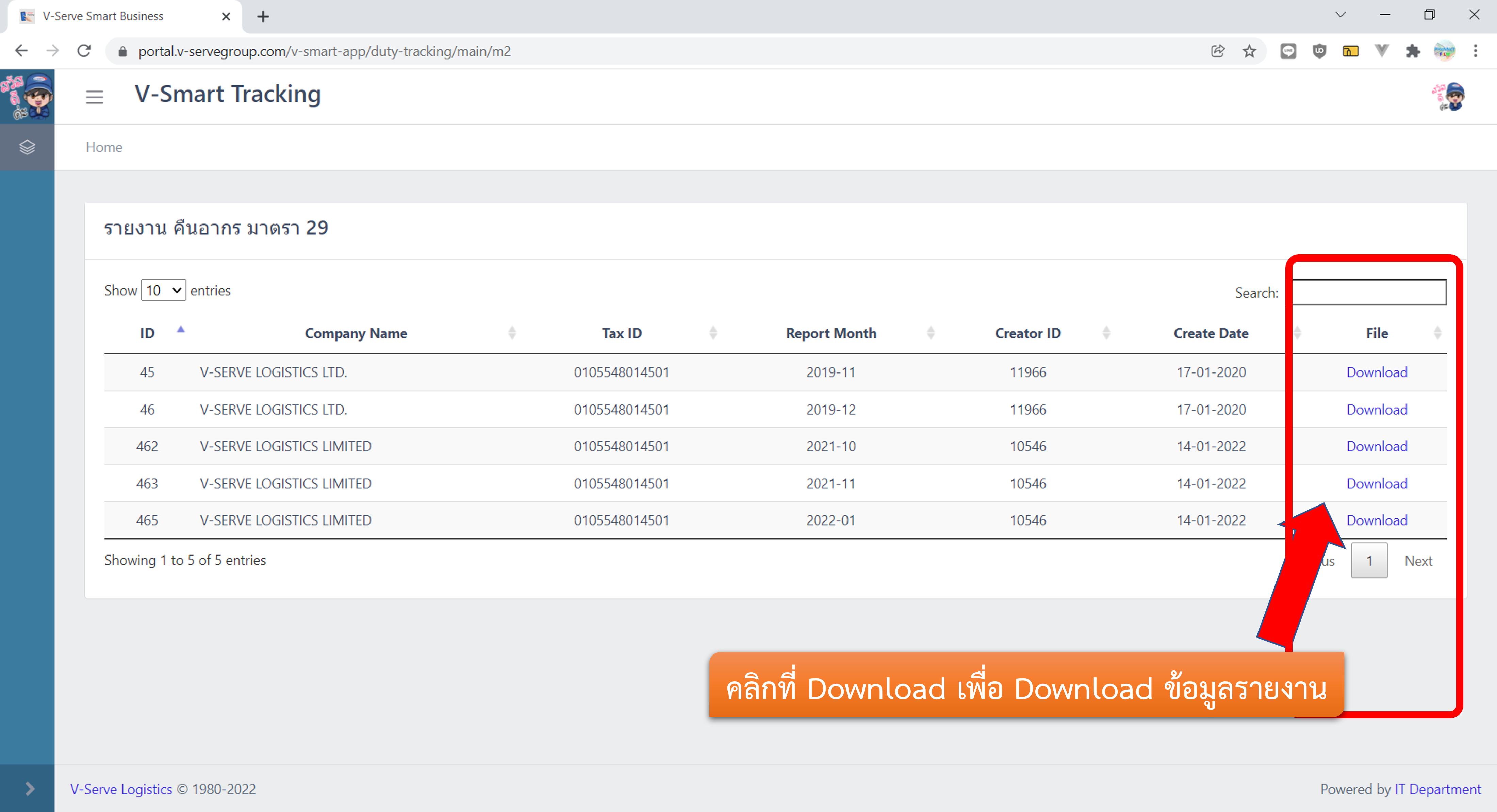
Task: Download the report for month 2022-01
Action: coord(1377,520)
